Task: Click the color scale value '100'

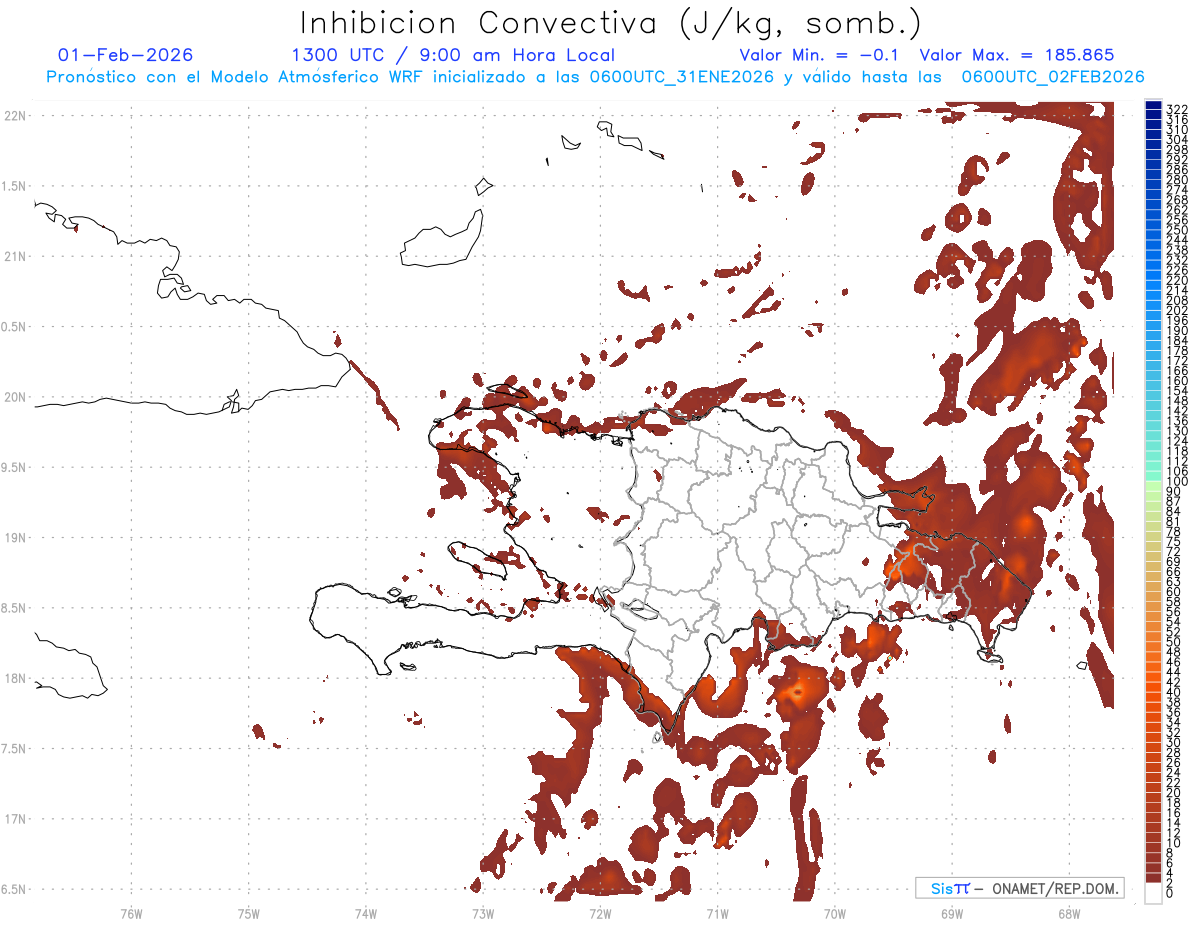Action: [x=1177, y=481]
